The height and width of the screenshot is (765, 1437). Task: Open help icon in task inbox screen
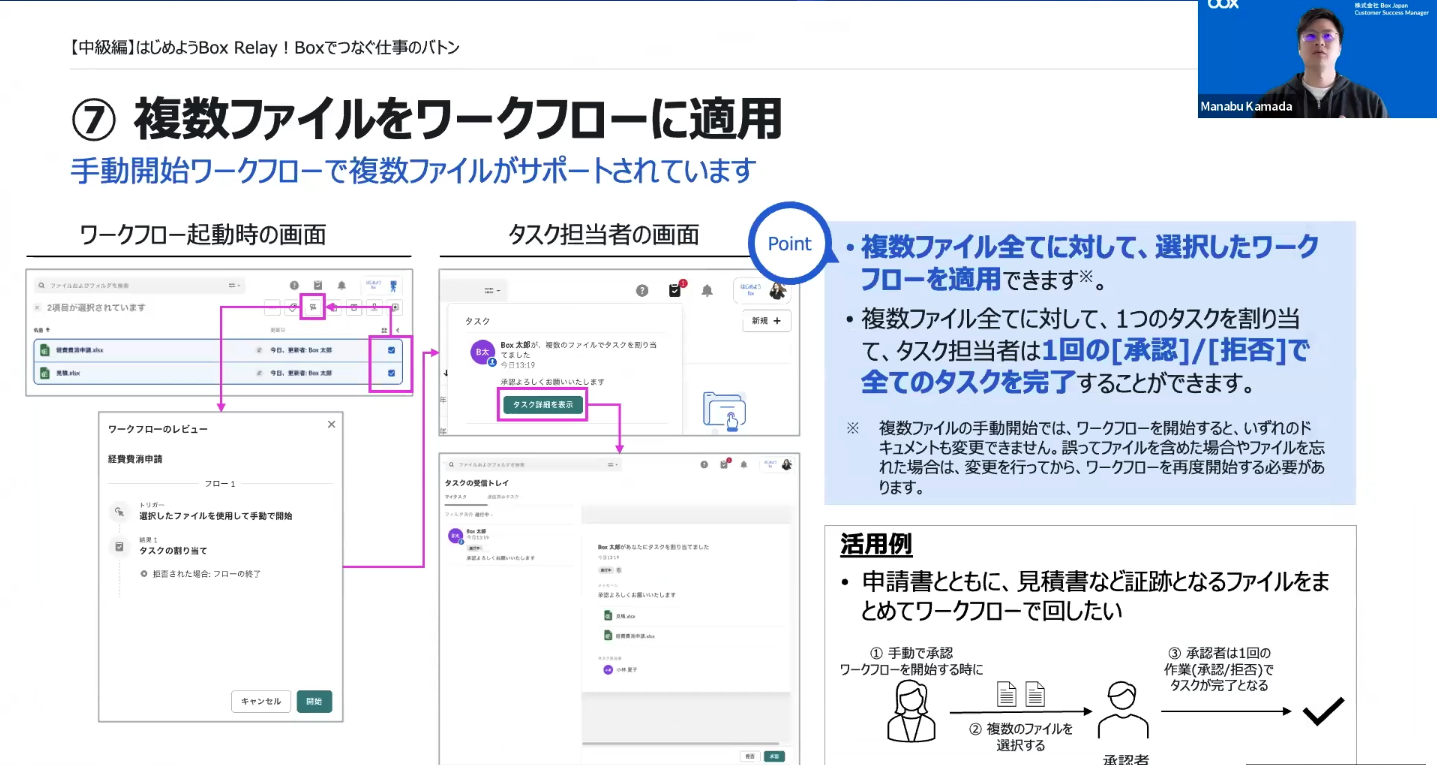point(704,464)
